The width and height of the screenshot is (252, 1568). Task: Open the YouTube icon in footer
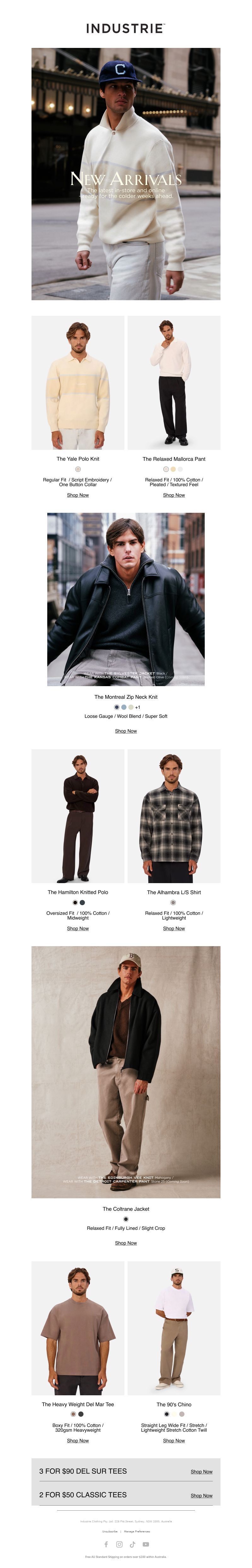click(146, 1544)
